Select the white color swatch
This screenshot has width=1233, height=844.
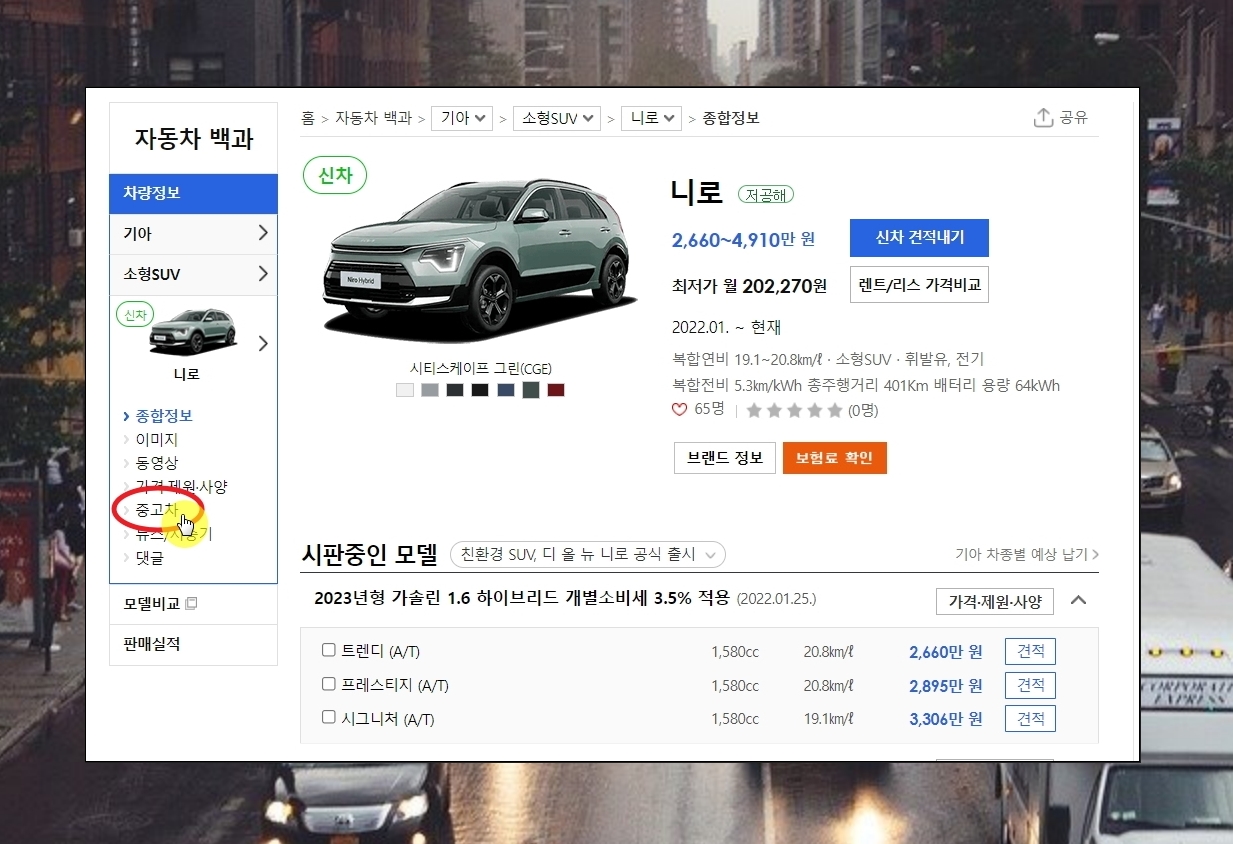pos(405,390)
